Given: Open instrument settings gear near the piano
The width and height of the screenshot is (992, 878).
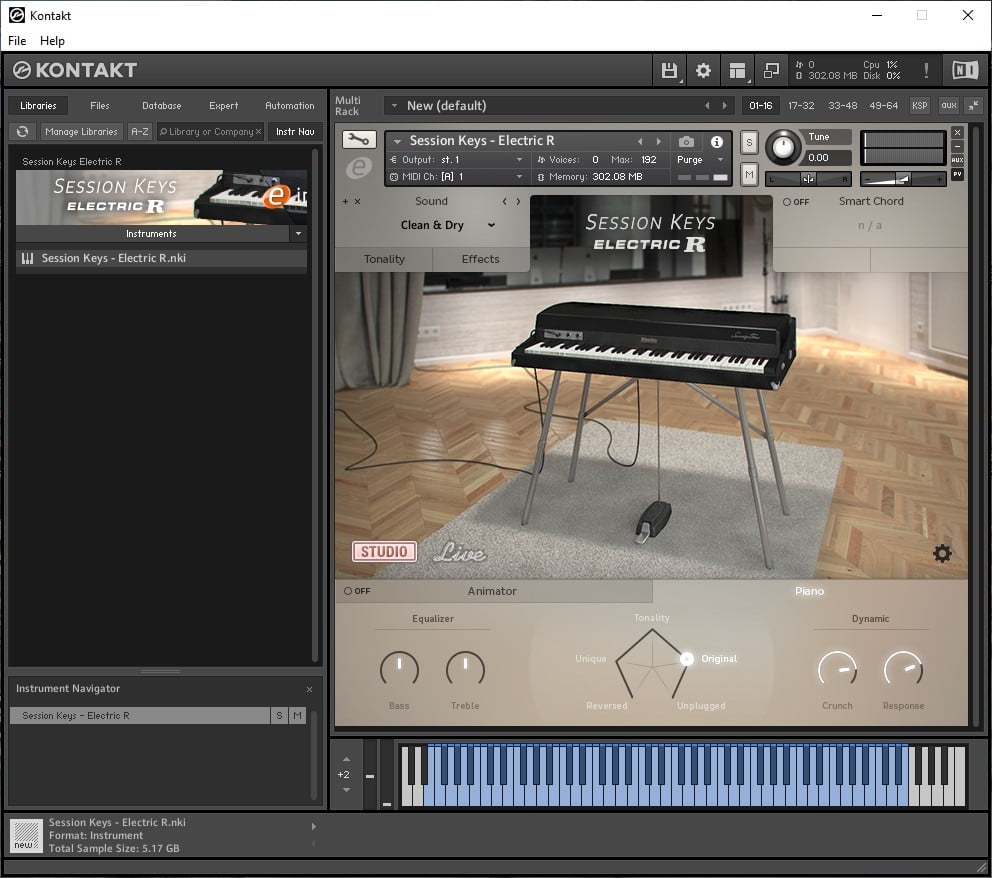Looking at the screenshot, I should tap(942, 553).
